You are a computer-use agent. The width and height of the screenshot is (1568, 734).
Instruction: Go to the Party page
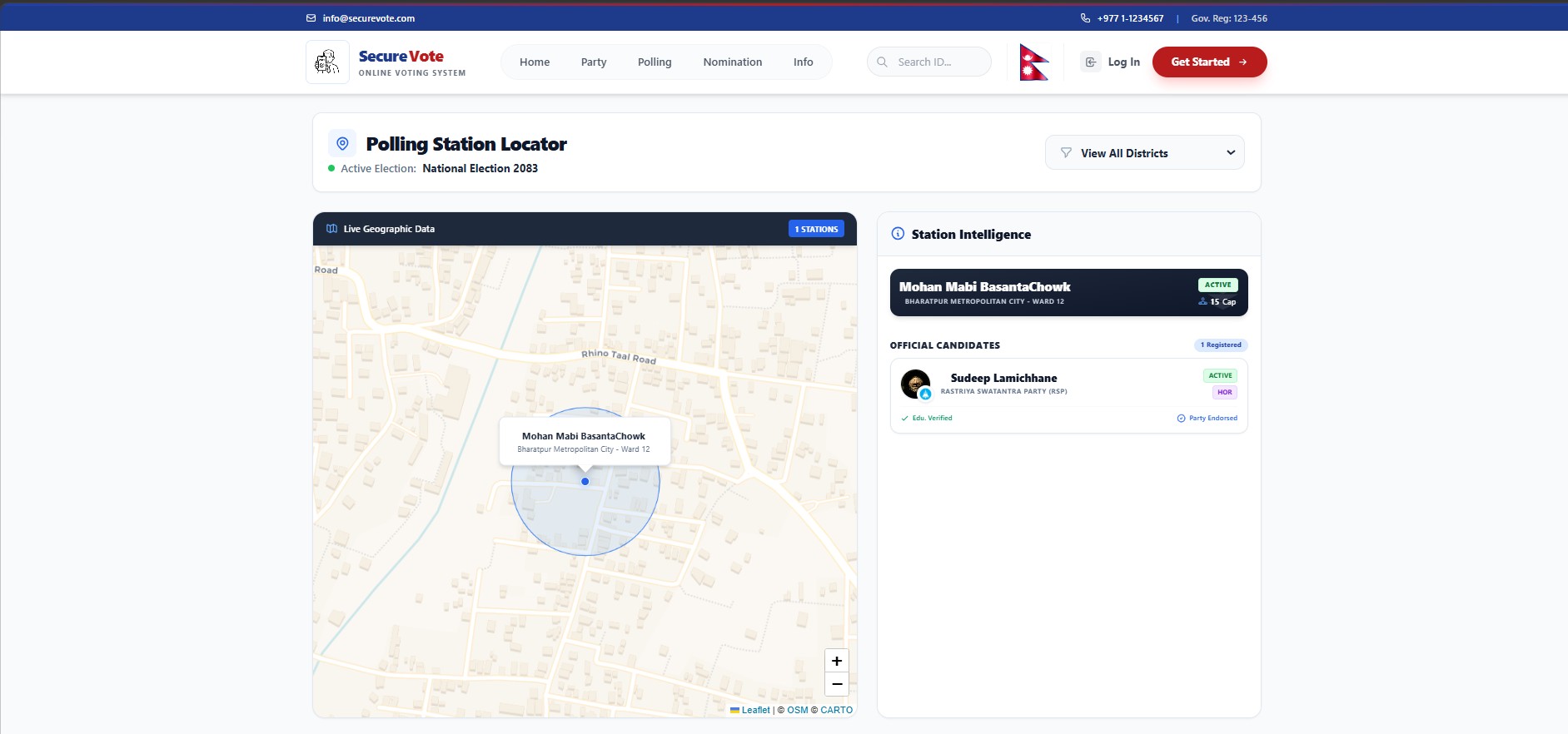coord(593,62)
